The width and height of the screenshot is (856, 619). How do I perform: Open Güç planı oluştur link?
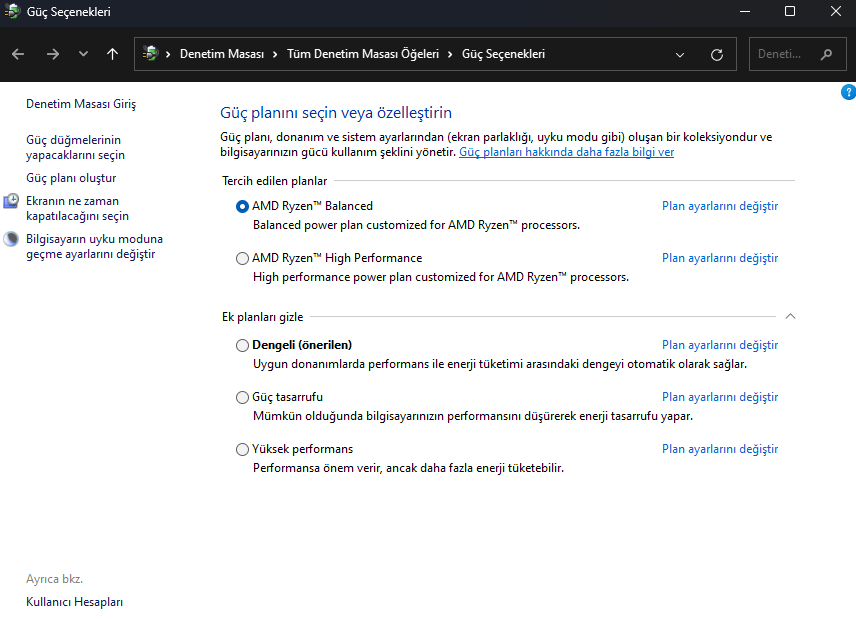71,178
